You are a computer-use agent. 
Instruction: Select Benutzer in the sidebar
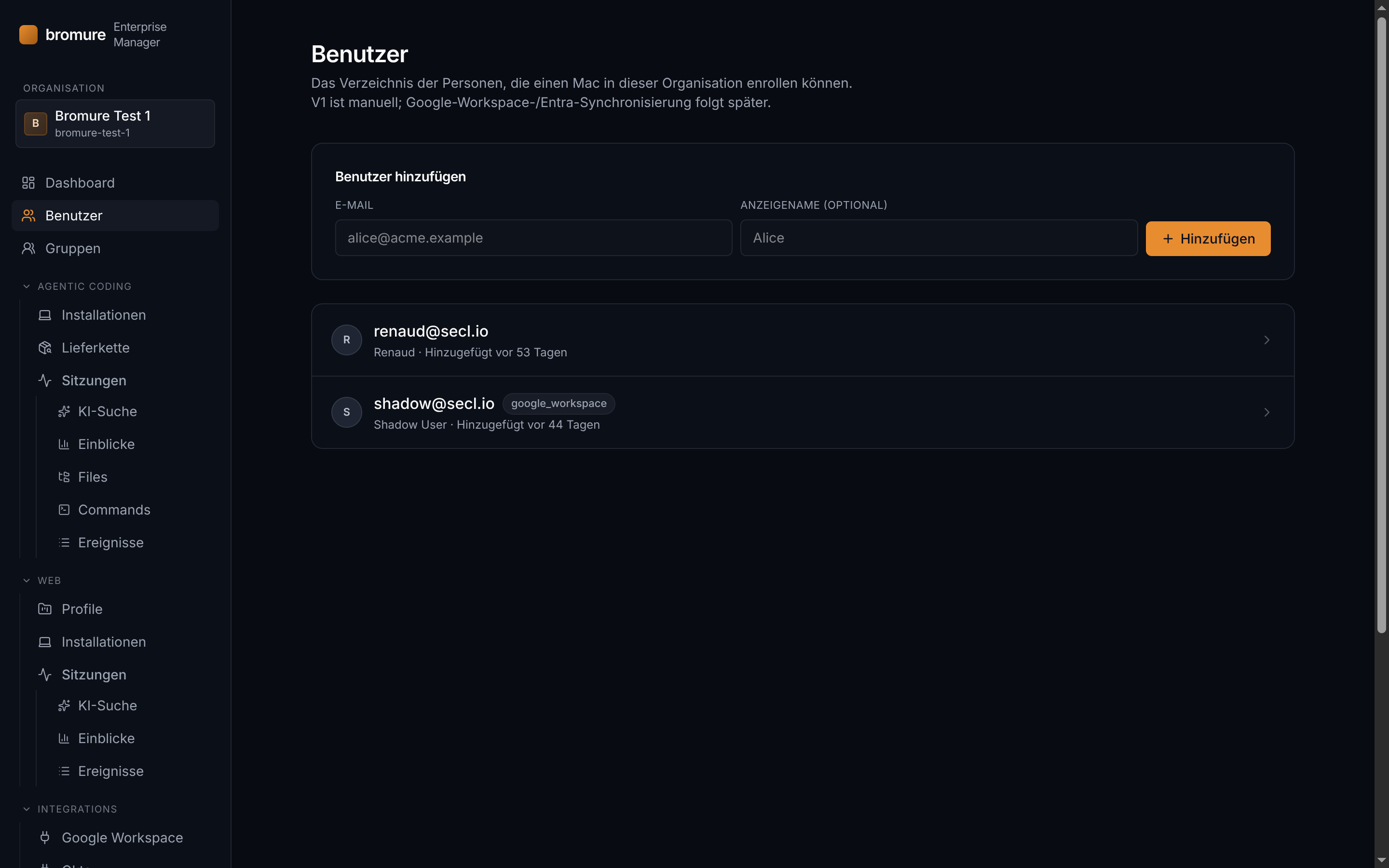[x=115, y=215]
